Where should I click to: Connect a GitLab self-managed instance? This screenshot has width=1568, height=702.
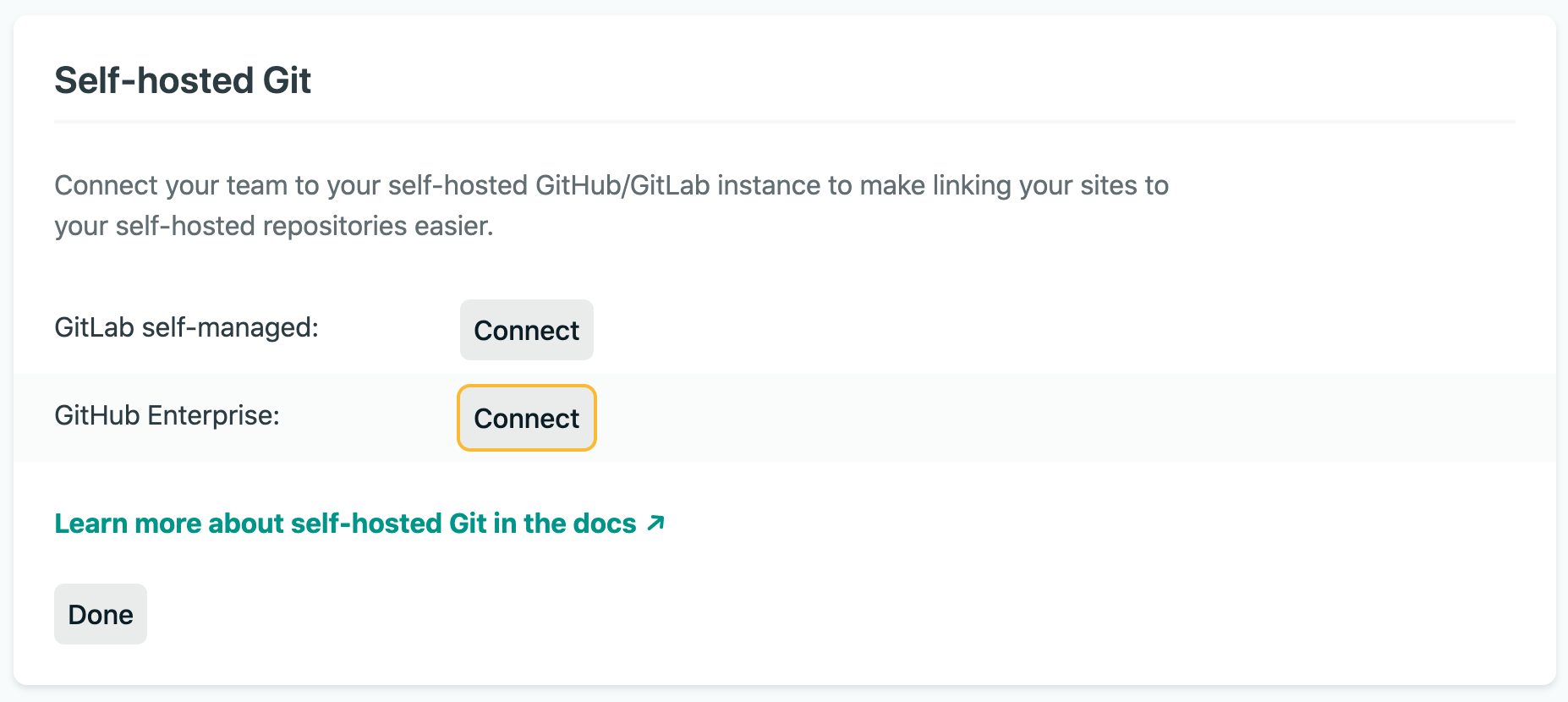pos(526,330)
